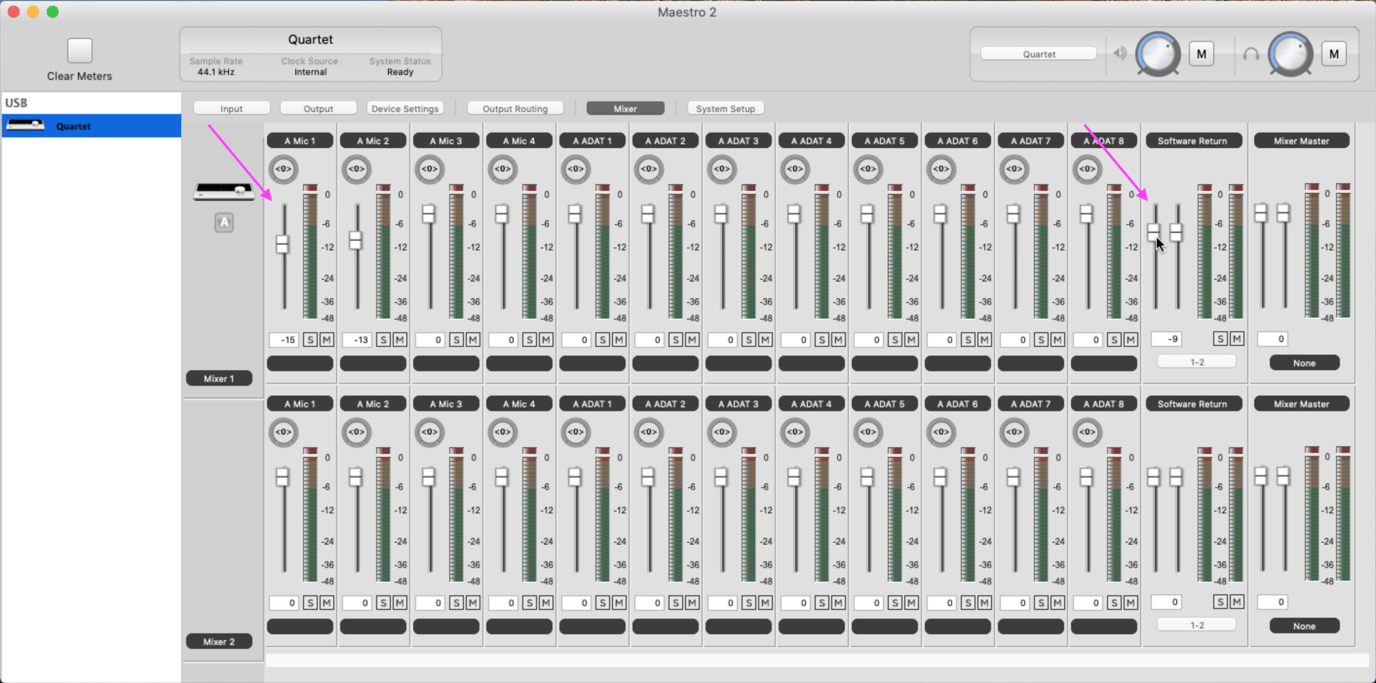The image size is (1376, 683).
Task: Switch to the Output Routing tab
Action: coord(515,107)
